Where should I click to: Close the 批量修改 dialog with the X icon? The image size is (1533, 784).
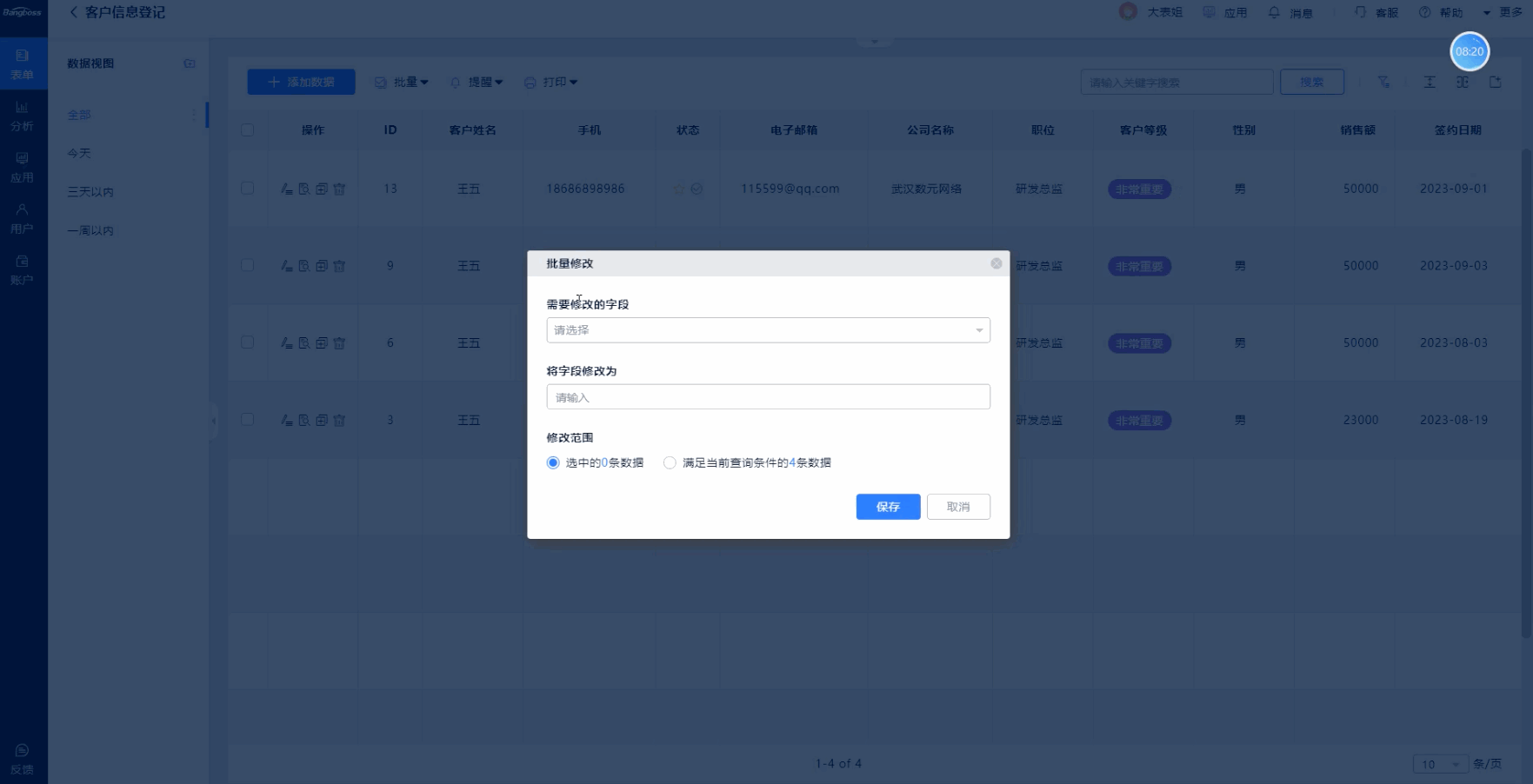(x=996, y=263)
